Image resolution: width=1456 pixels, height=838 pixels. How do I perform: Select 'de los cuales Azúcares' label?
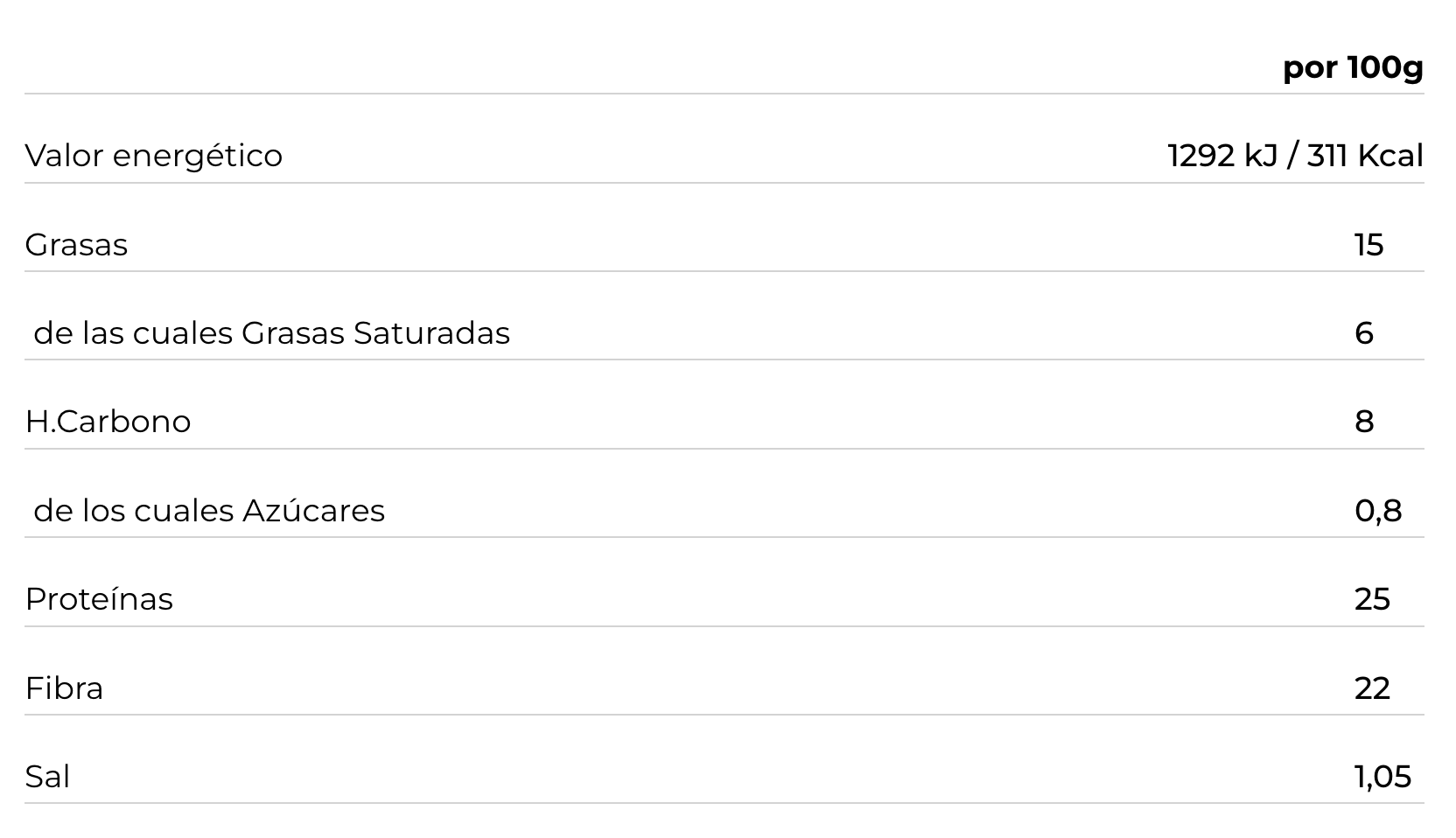coord(209,511)
